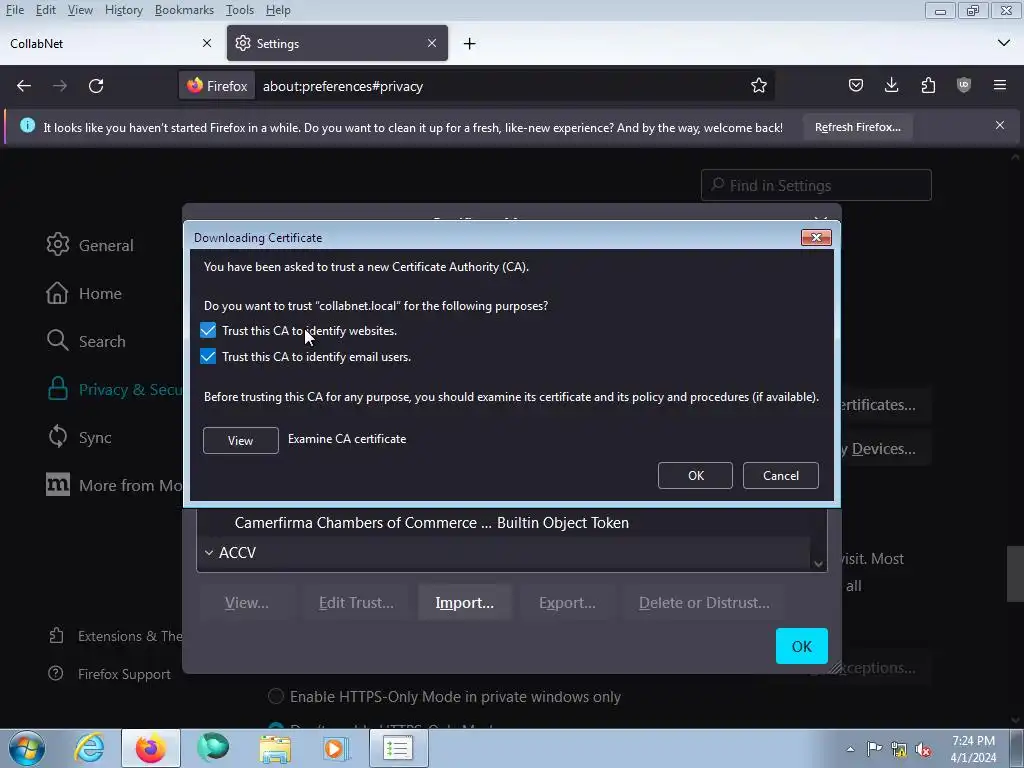Toggle Trust this CA to identify email users

tap(208, 357)
